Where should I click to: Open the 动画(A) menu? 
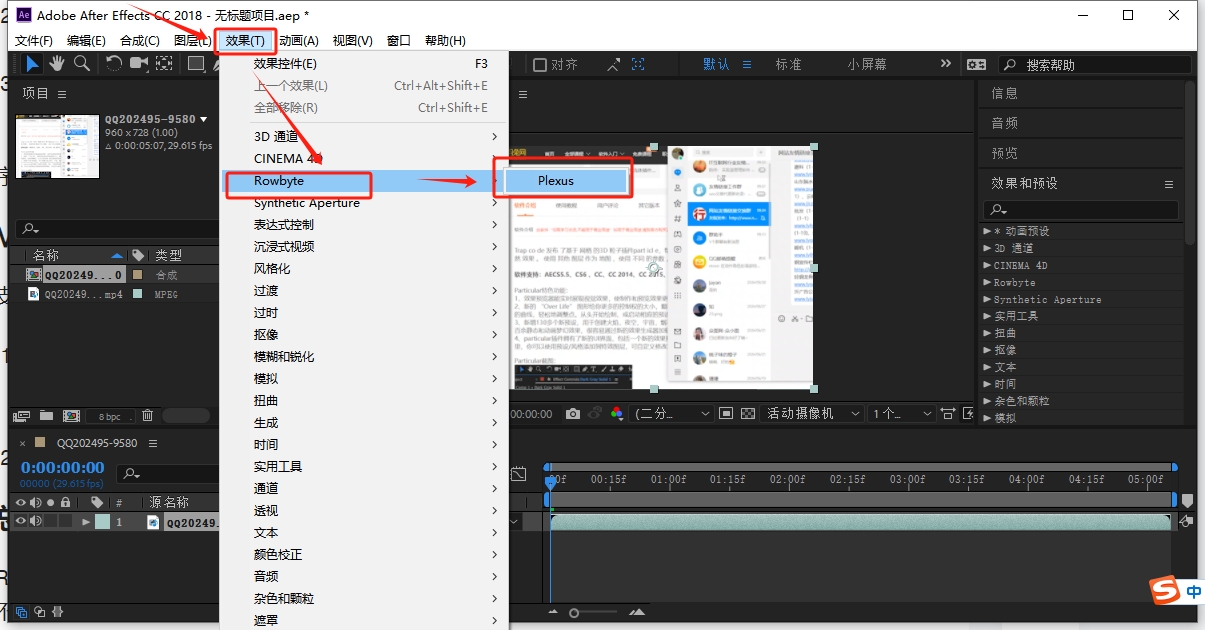pyautogui.click(x=298, y=40)
